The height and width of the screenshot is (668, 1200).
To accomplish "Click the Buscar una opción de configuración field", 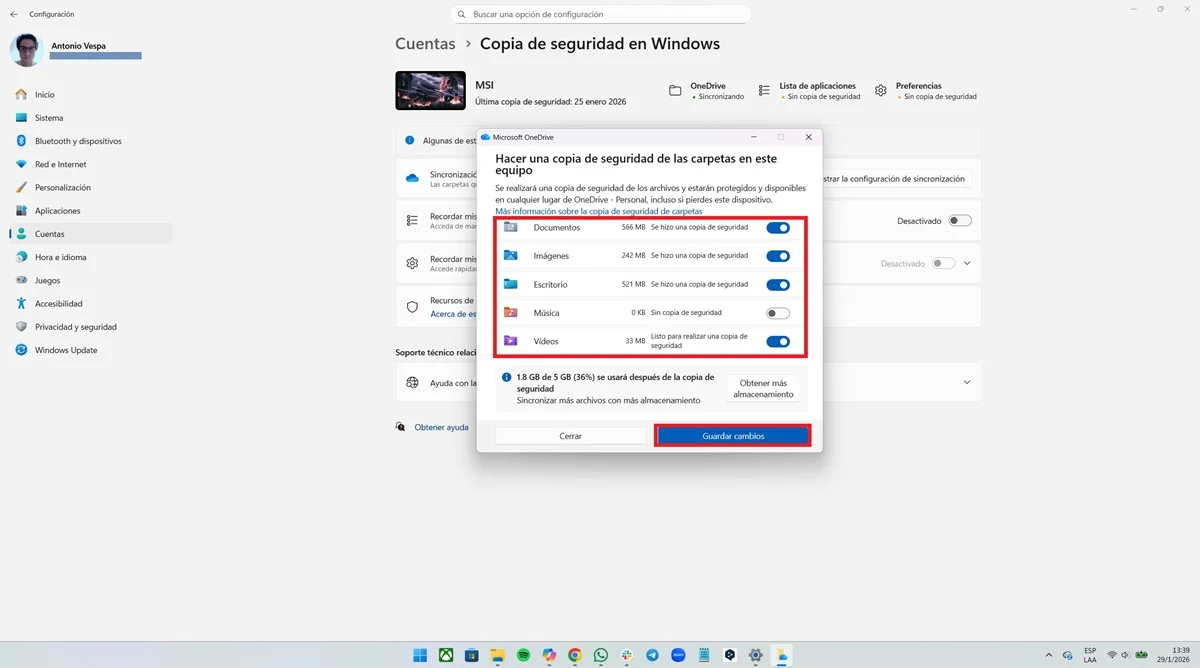I will click(600, 15).
